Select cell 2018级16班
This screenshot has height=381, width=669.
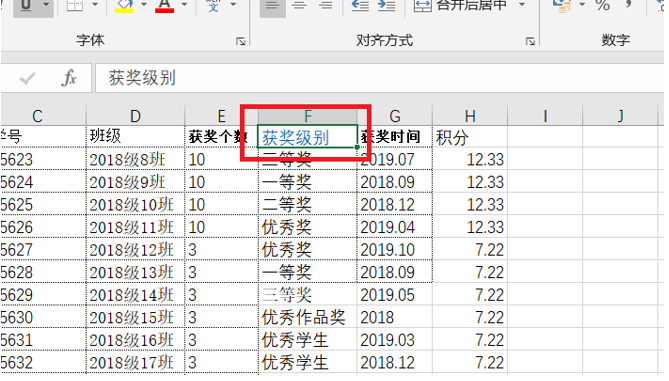[x=135, y=340]
